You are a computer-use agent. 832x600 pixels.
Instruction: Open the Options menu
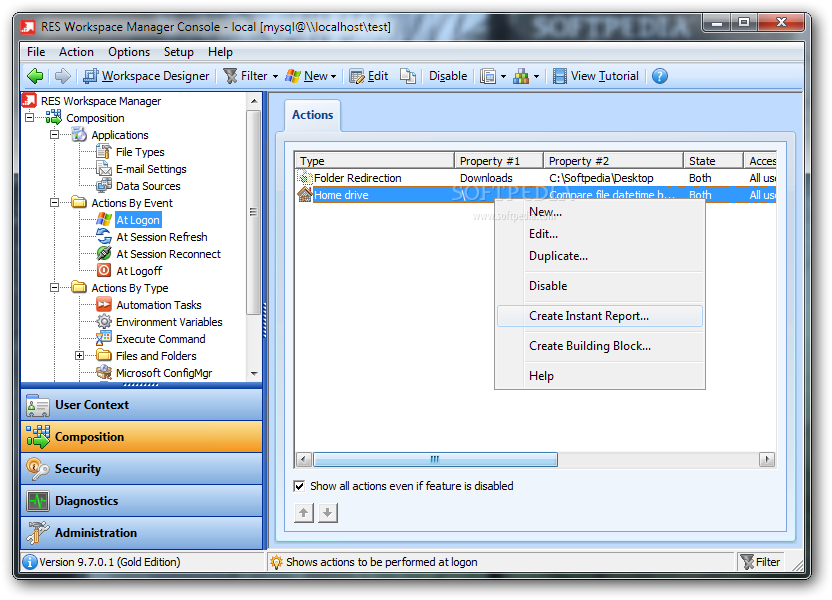(x=129, y=52)
